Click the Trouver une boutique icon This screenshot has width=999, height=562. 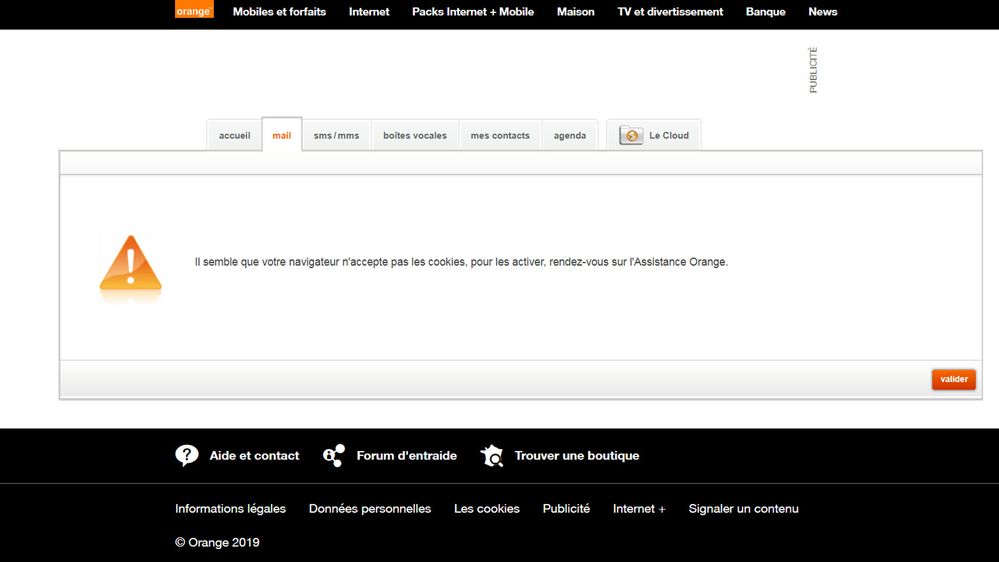coord(492,456)
